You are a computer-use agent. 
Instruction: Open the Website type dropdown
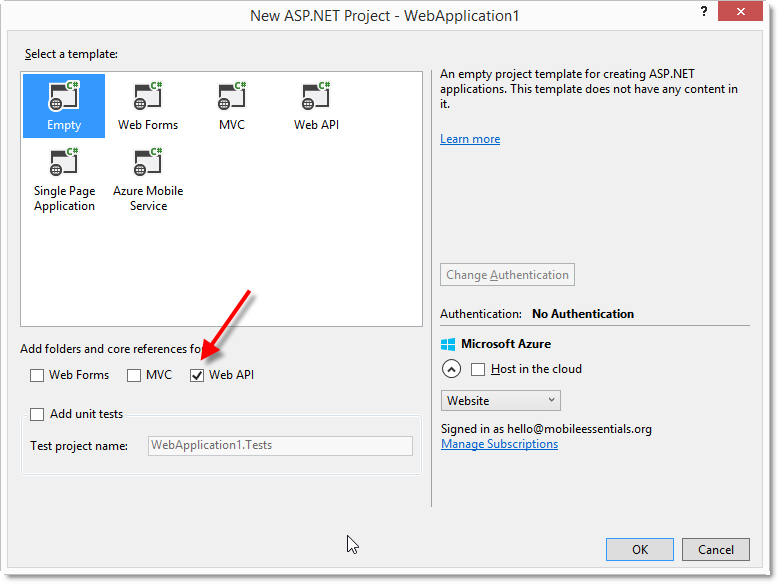[500, 401]
